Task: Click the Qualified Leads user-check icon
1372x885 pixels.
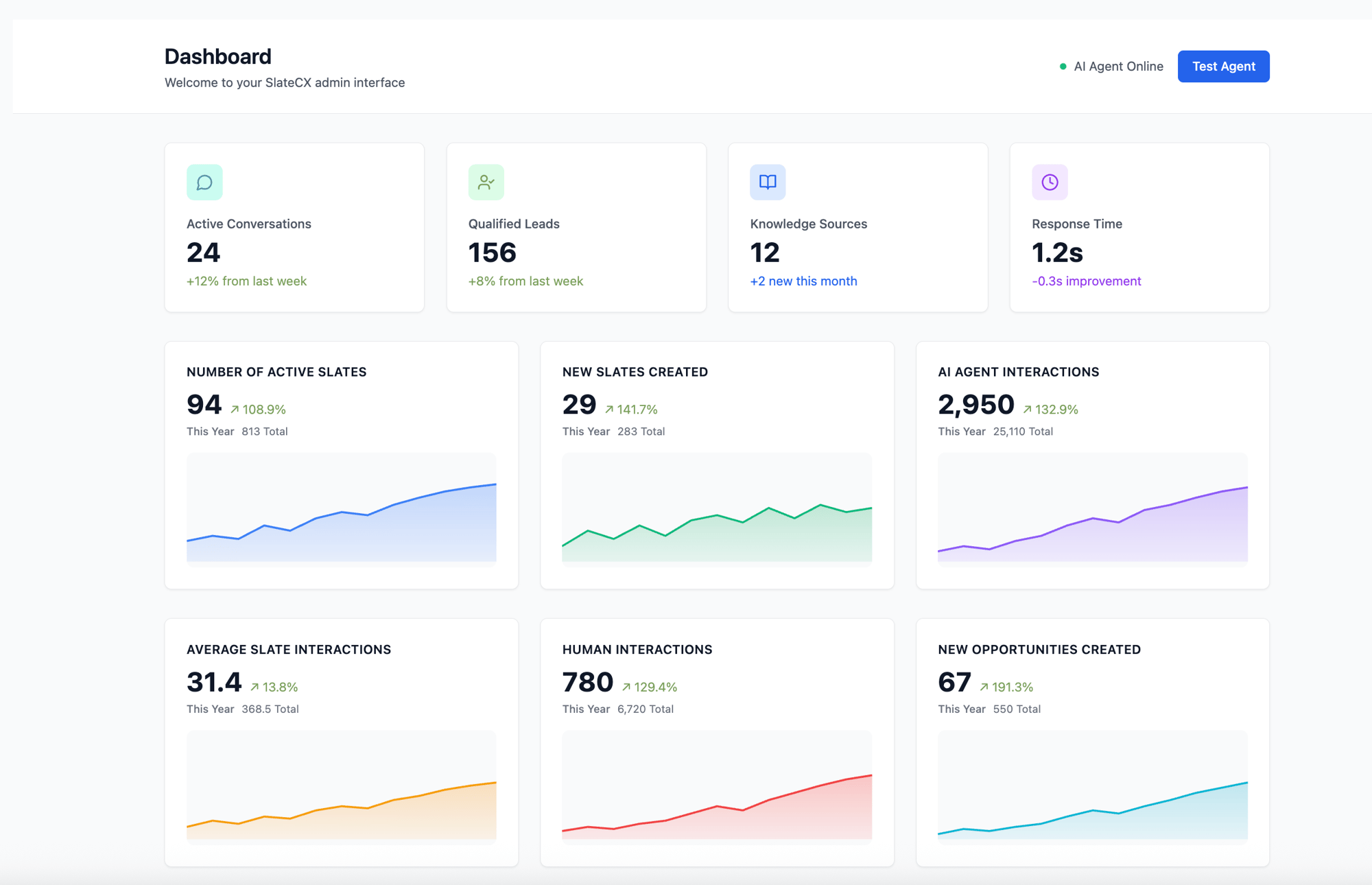Action: tap(486, 182)
